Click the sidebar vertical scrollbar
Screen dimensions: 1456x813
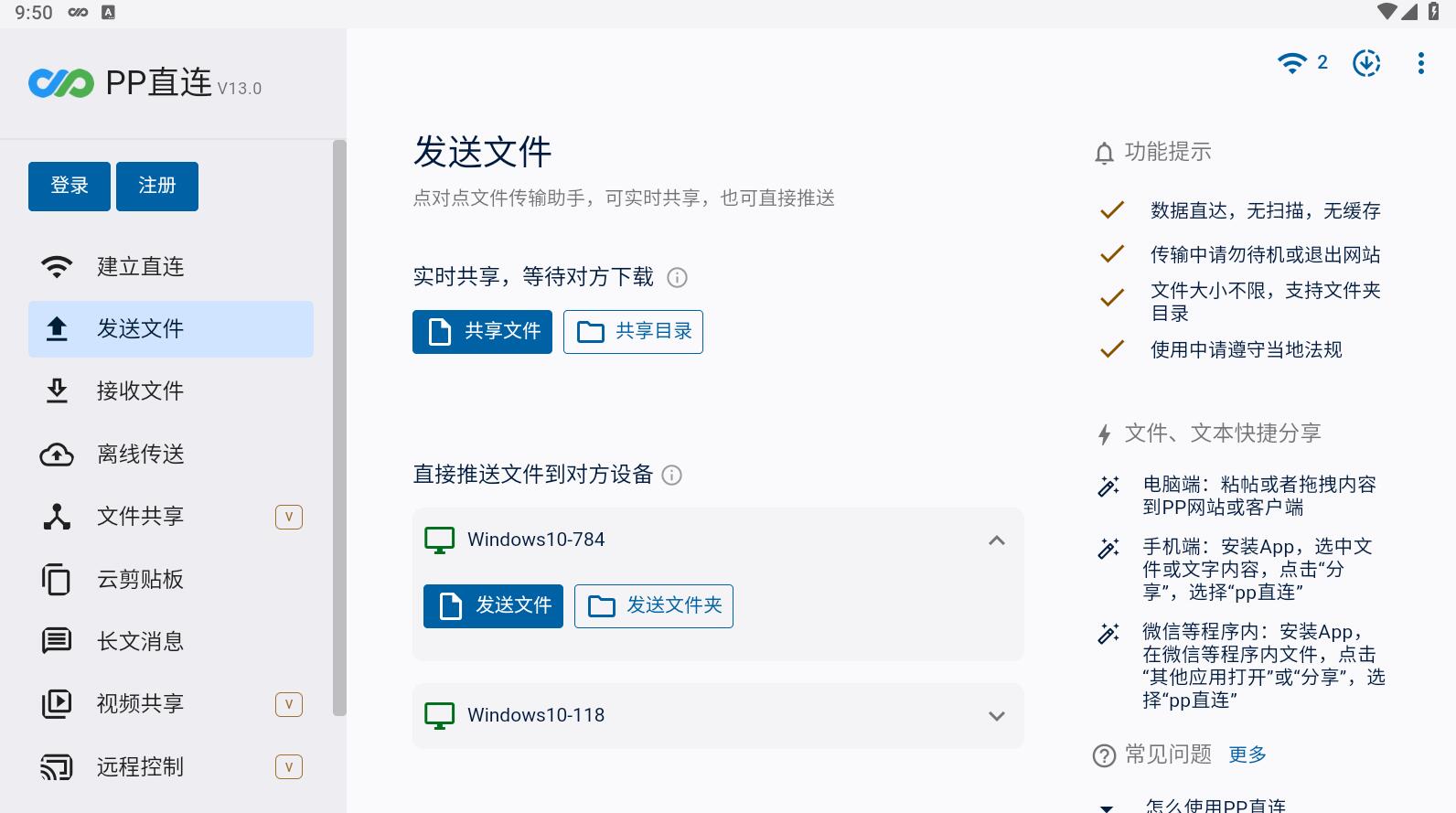(x=339, y=428)
